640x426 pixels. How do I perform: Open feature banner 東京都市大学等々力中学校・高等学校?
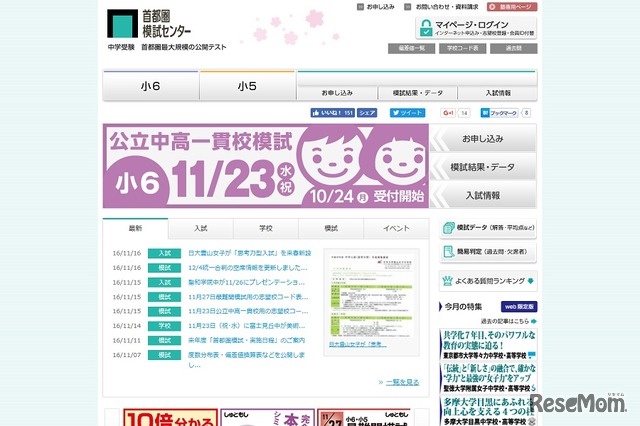tap(488, 345)
